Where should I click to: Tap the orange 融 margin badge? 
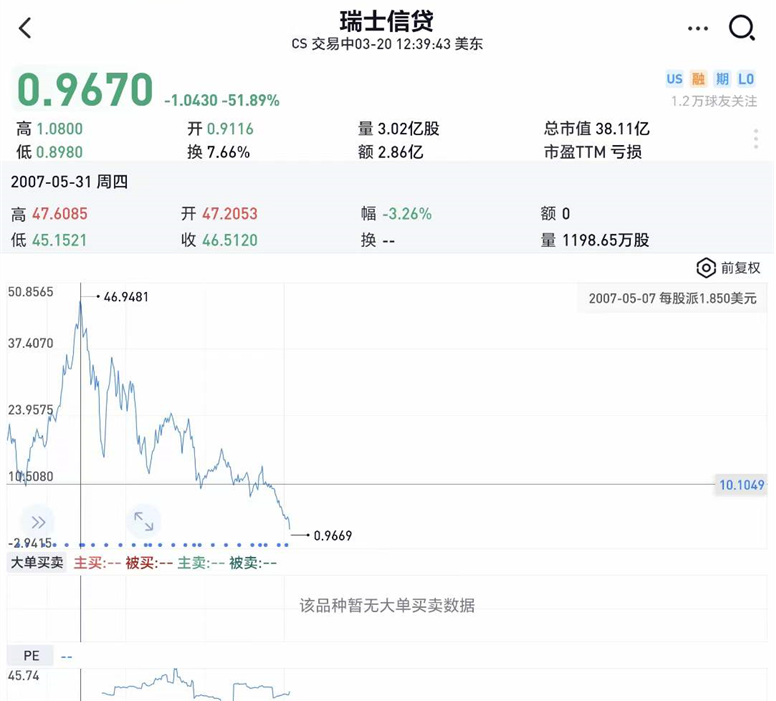pyautogui.click(x=698, y=79)
